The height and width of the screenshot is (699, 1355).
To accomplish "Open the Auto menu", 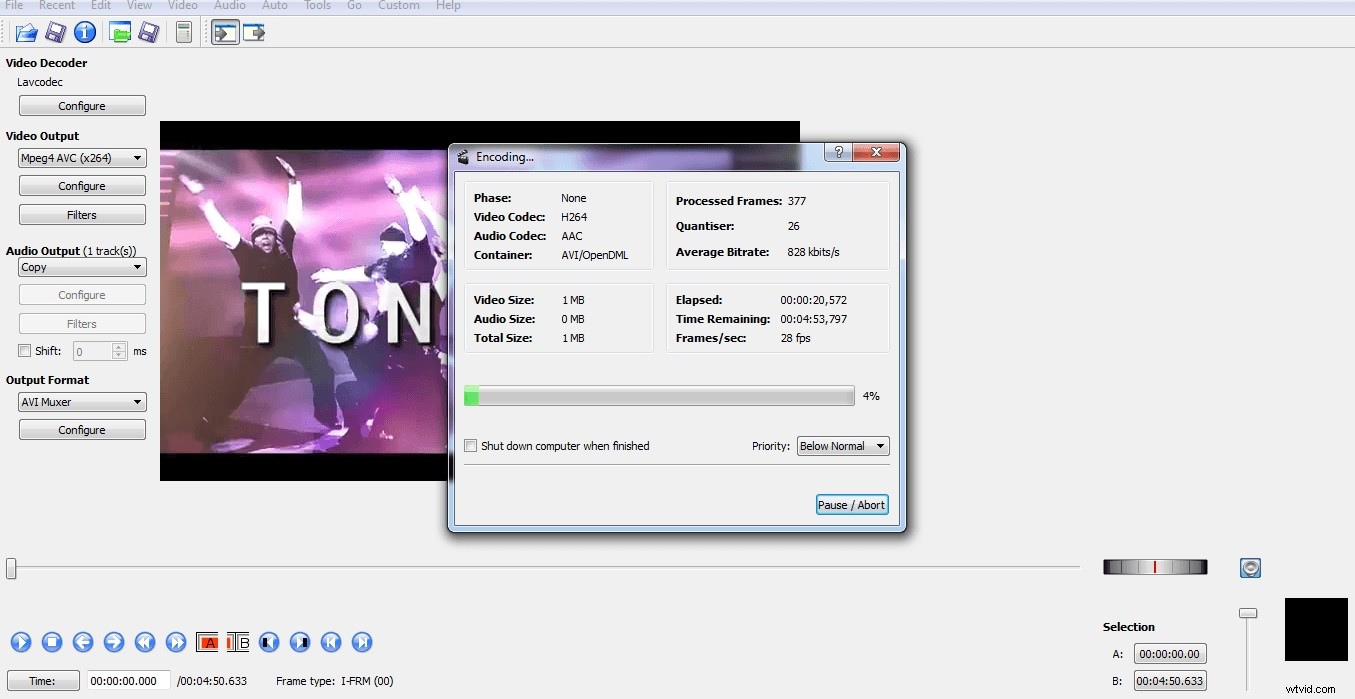I will pyautogui.click(x=274, y=6).
